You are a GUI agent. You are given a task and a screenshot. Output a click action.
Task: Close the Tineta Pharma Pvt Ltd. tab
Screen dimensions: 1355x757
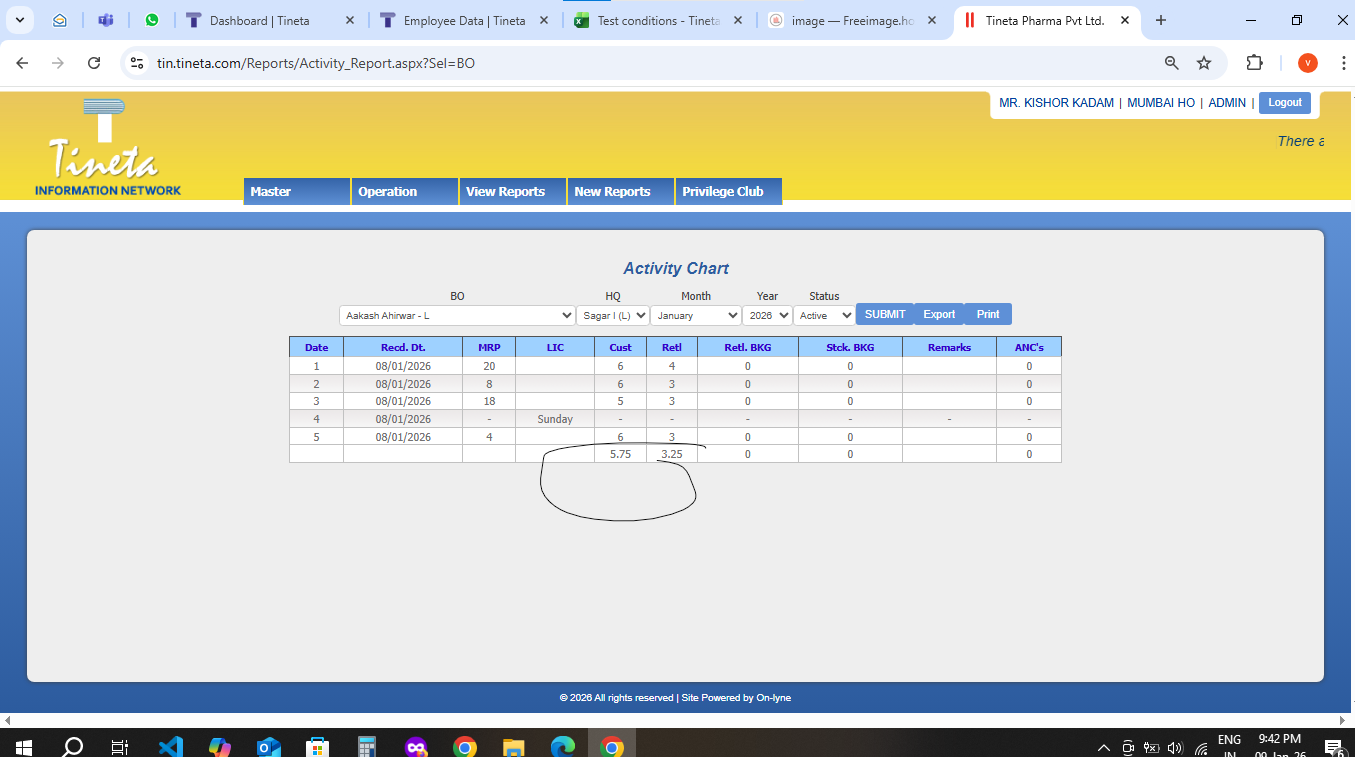click(x=1125, y=20)
